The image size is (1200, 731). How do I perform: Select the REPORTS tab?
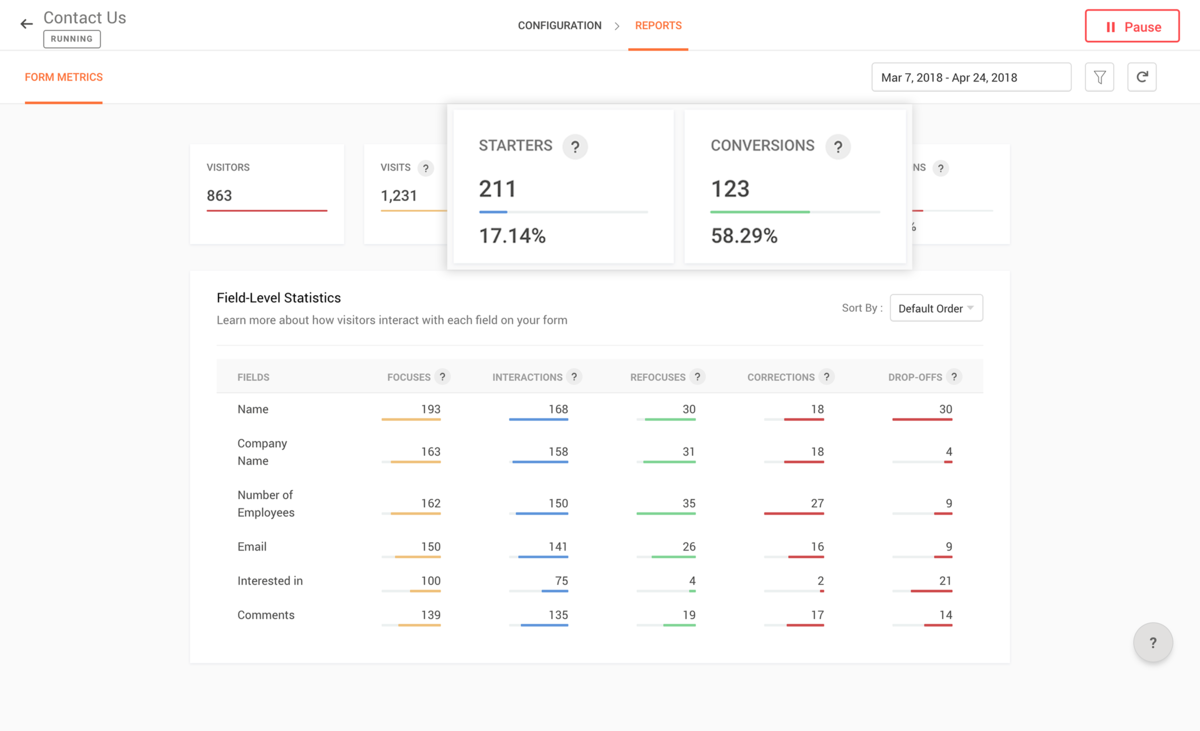[x=657, y=26]
